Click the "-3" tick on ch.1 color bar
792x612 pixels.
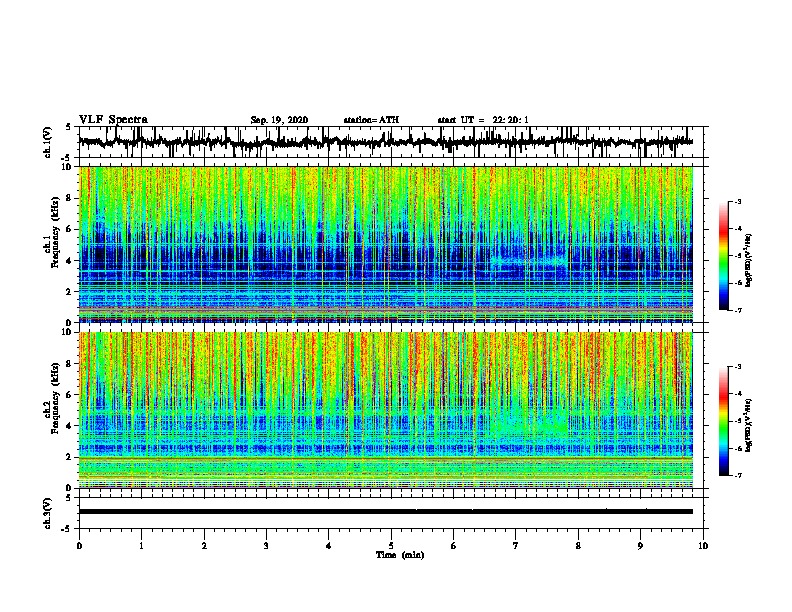737,201
